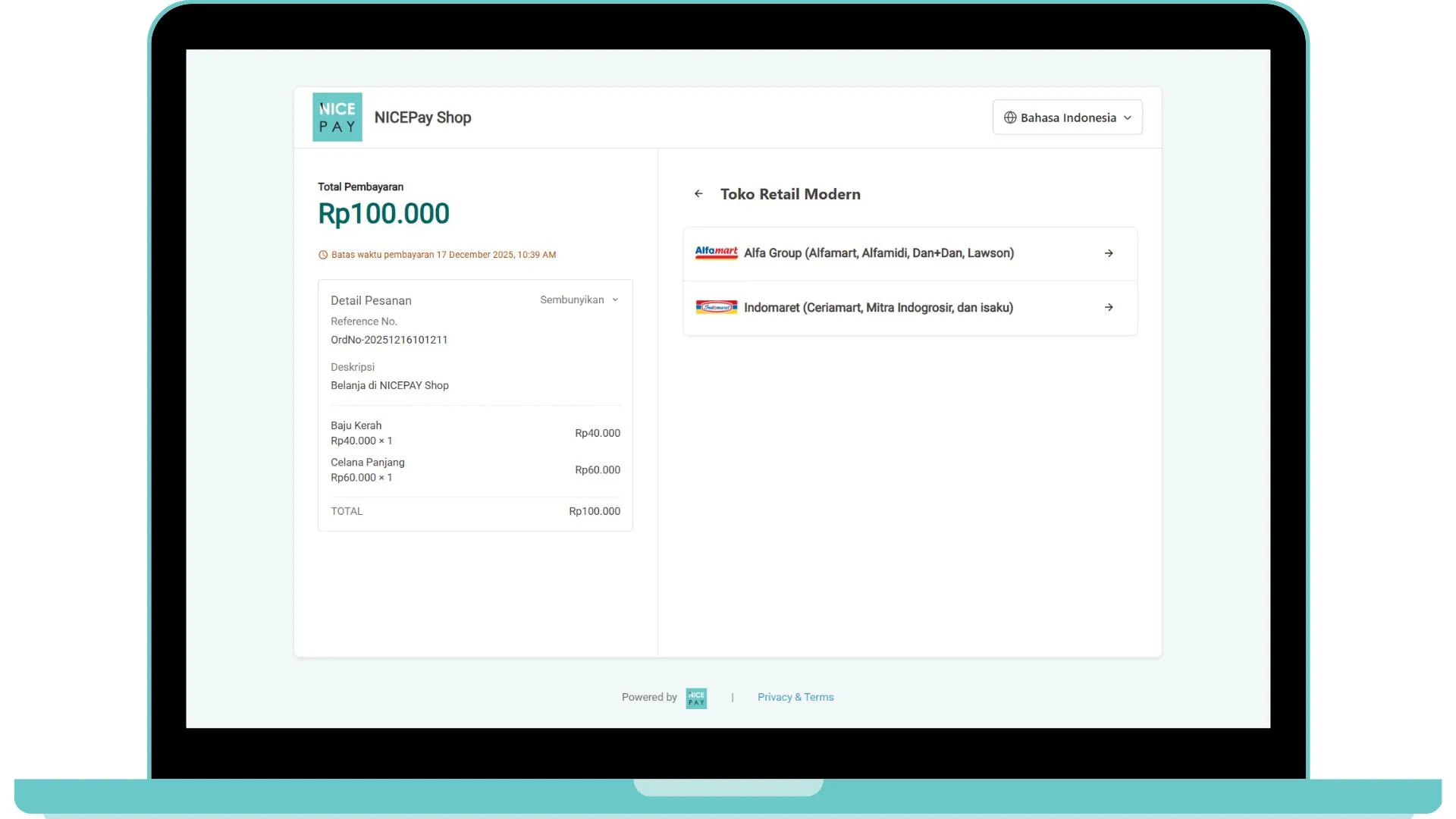Click the clock icon by payment deadline

(323, 255)
